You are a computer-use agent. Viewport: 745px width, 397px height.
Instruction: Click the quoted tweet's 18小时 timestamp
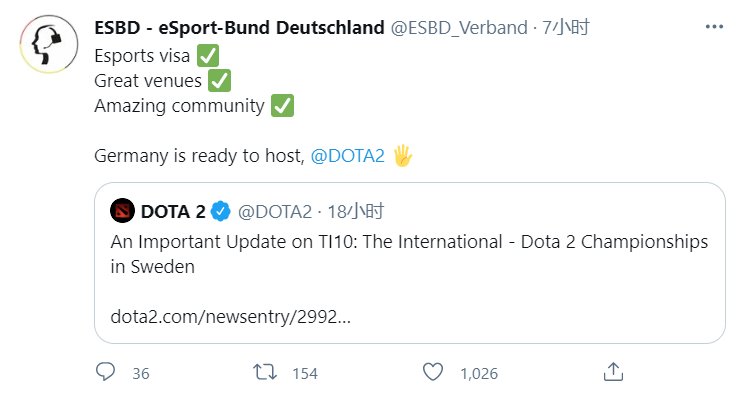click(x=356, y=211)
